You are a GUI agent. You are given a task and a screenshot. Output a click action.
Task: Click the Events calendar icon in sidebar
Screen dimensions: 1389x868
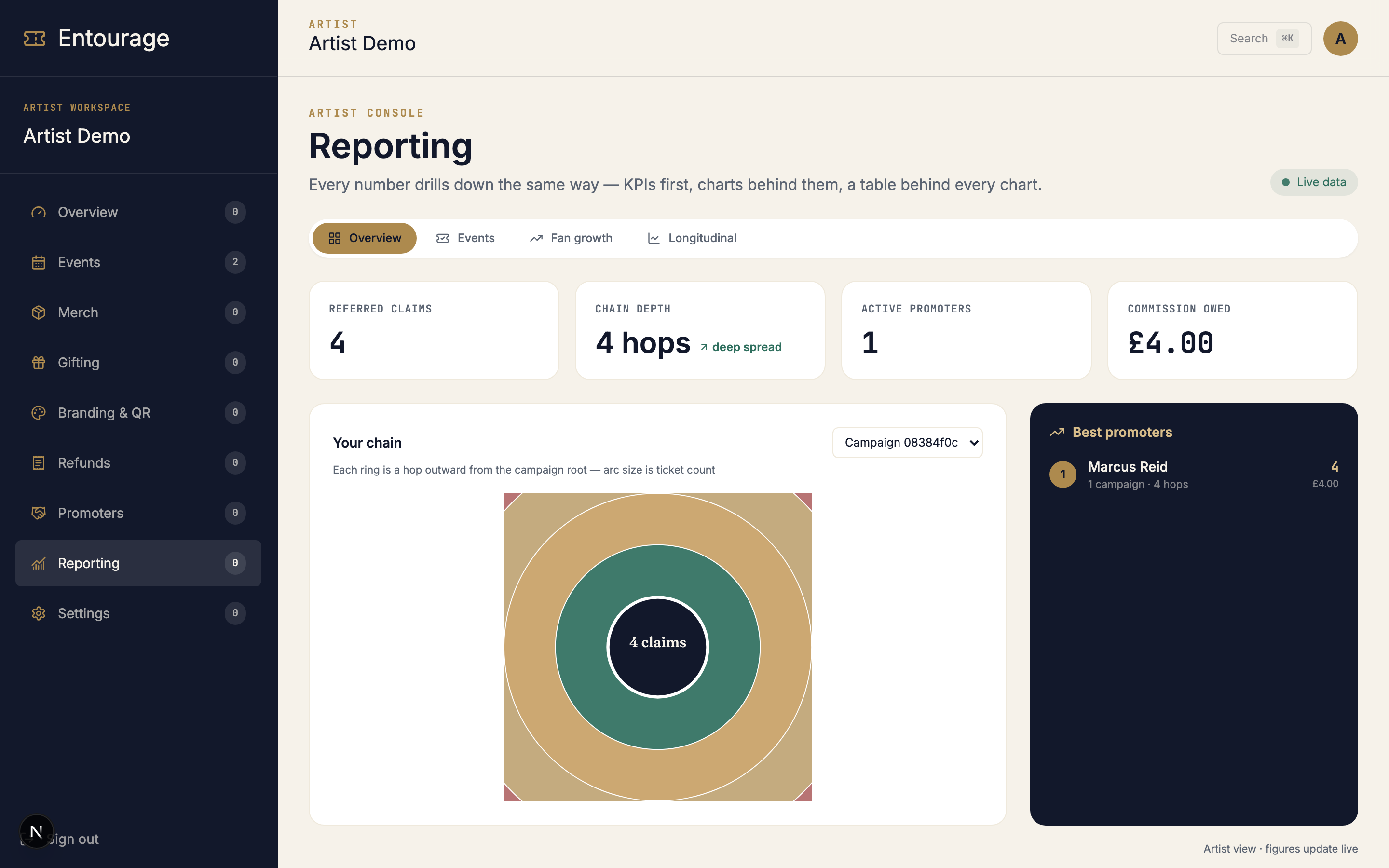(39, 262)
